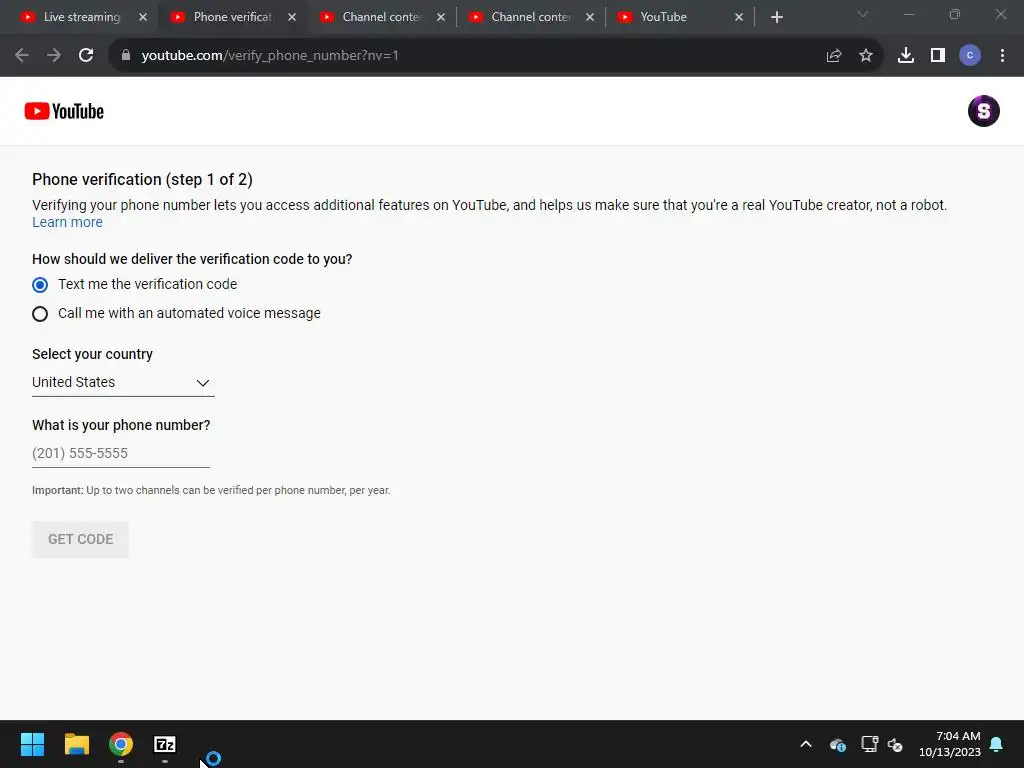Click the network monitor tray icon

869,744
